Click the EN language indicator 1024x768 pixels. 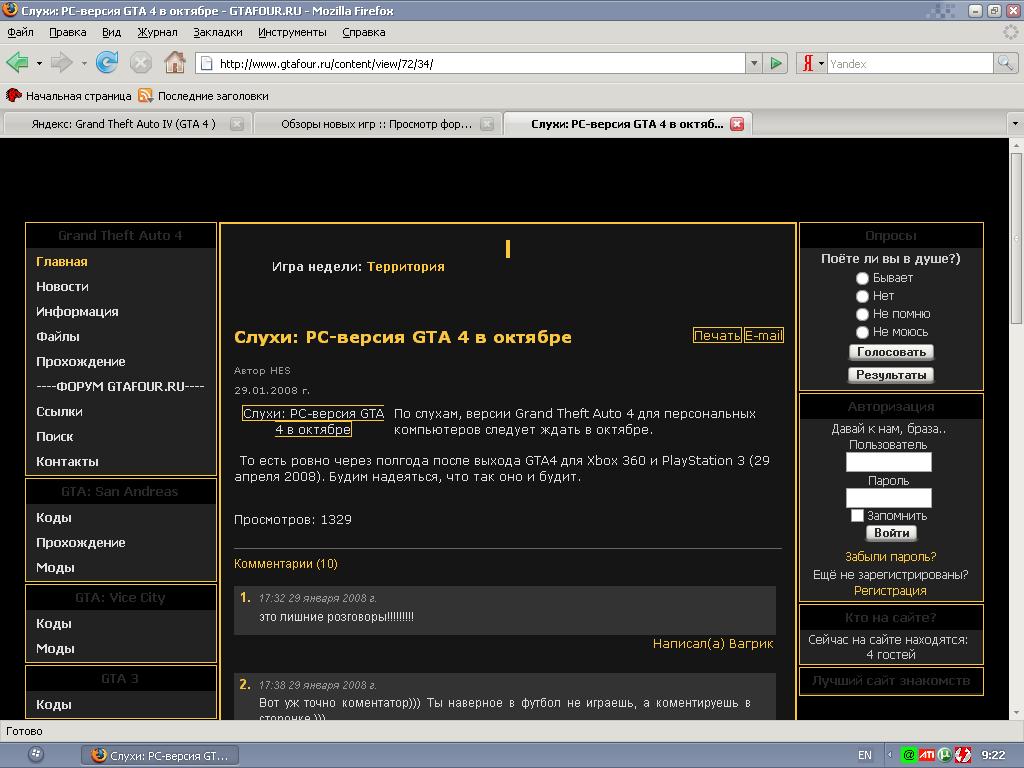pos(865,755)
